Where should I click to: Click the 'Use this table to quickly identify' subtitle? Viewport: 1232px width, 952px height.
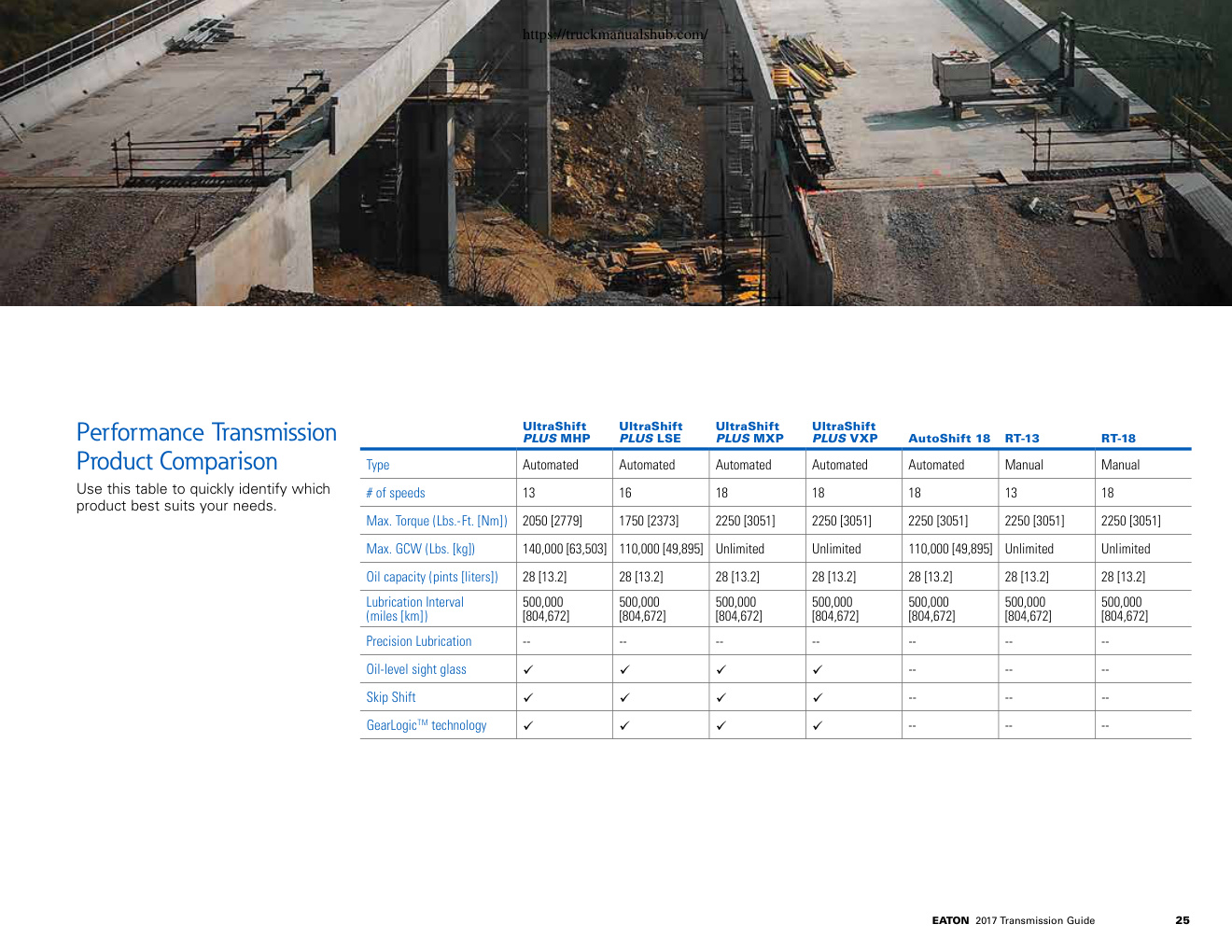coord(203,497)
